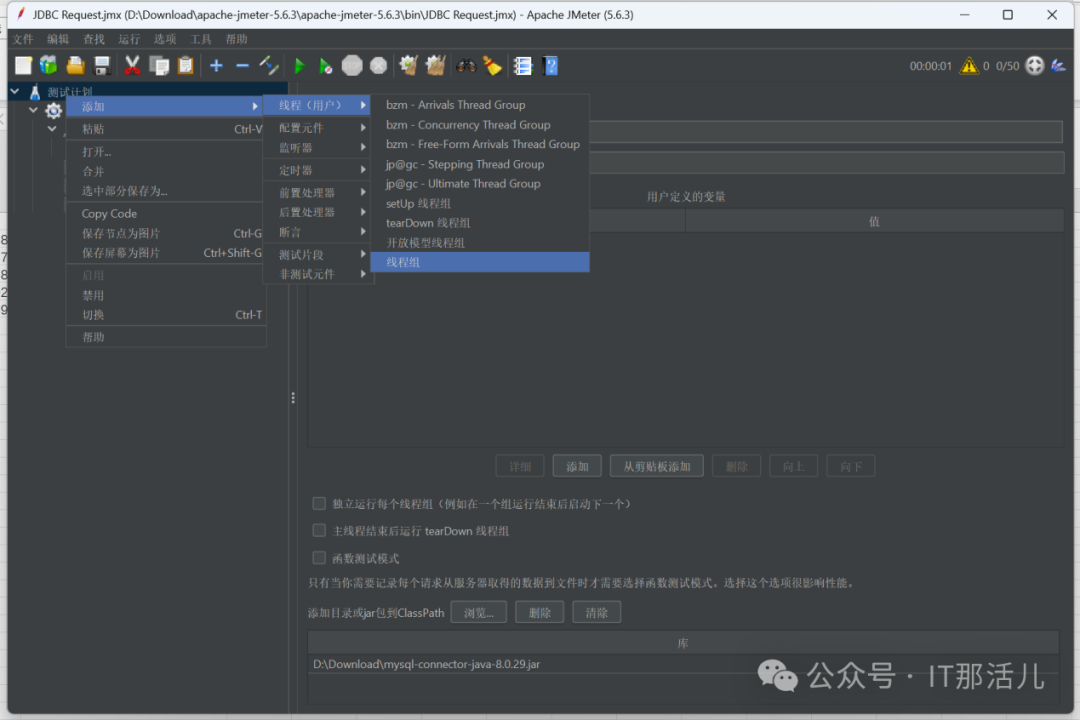Click the Stop test icon
1080x720 pixels.
352,65
